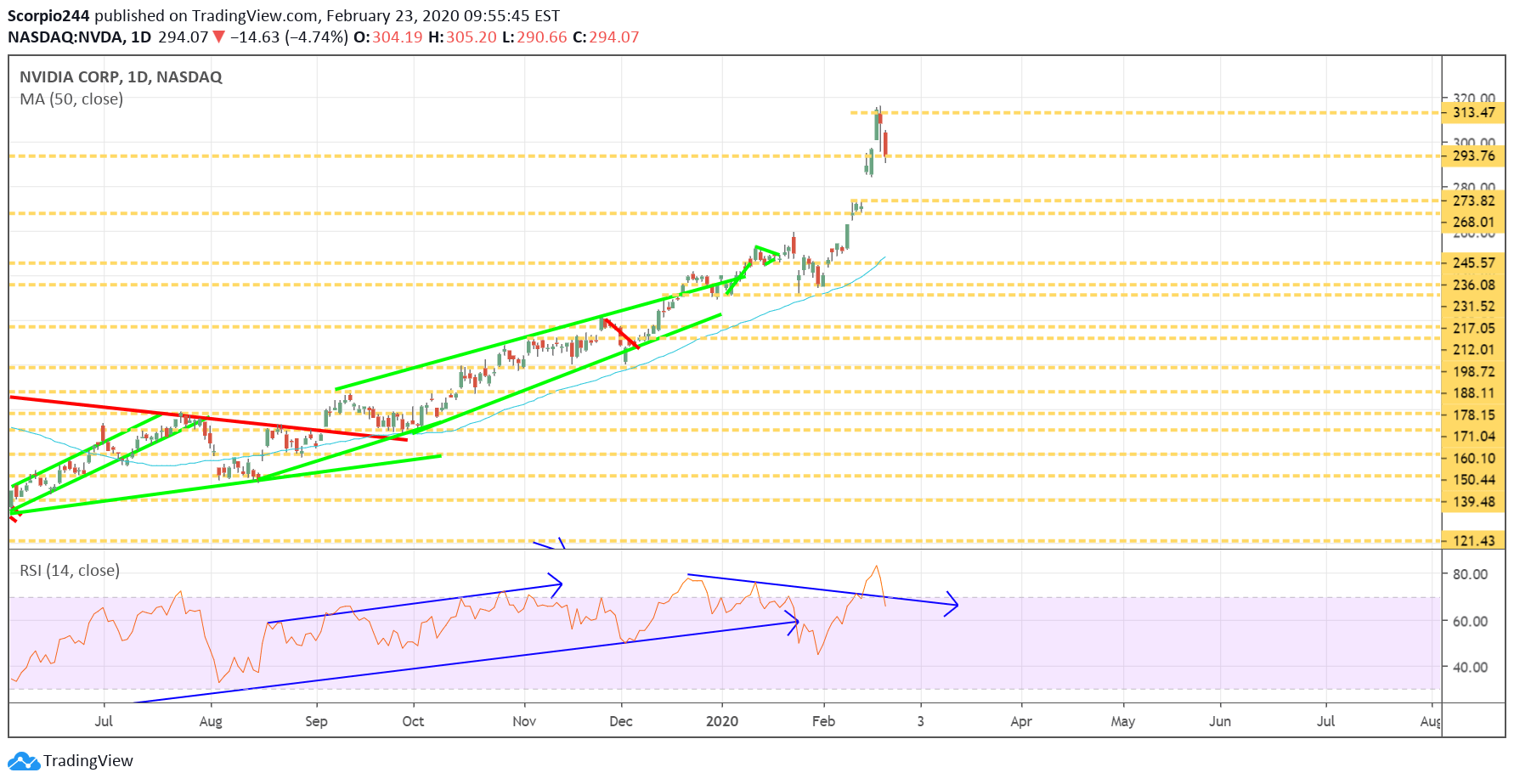This screenshot has height=784, width=1514.
Task: Select the 231.52 price label
Action: (x=1474, y=306)
